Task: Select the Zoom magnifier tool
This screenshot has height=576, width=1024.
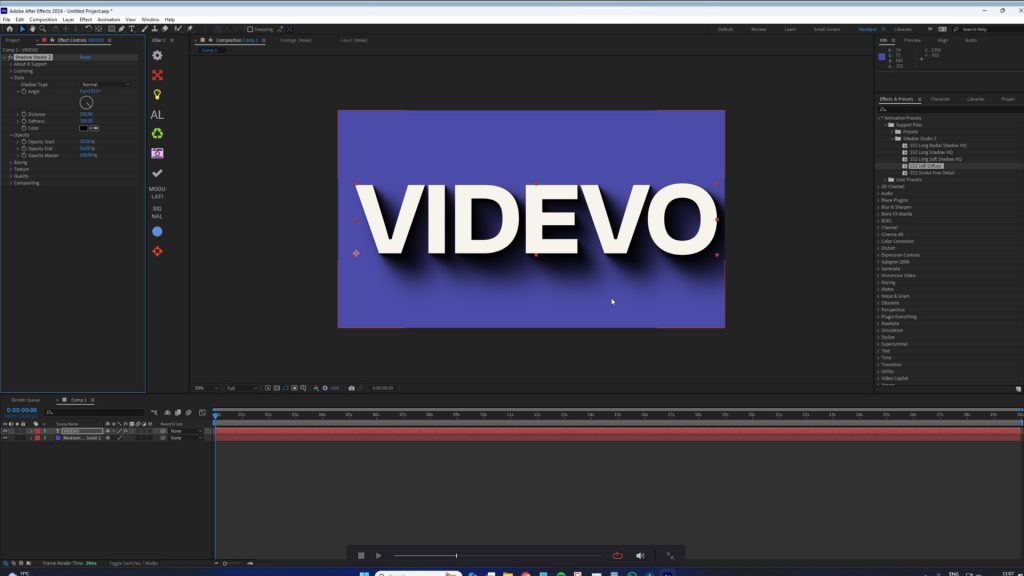Action: click(x=42, y=29)
